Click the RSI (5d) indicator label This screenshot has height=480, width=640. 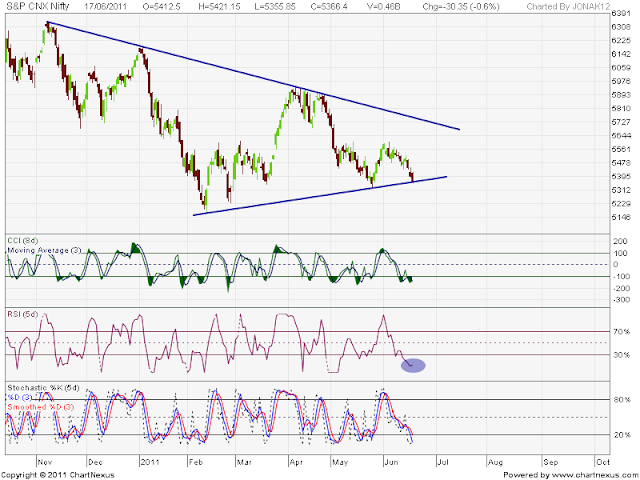[23, 315]
